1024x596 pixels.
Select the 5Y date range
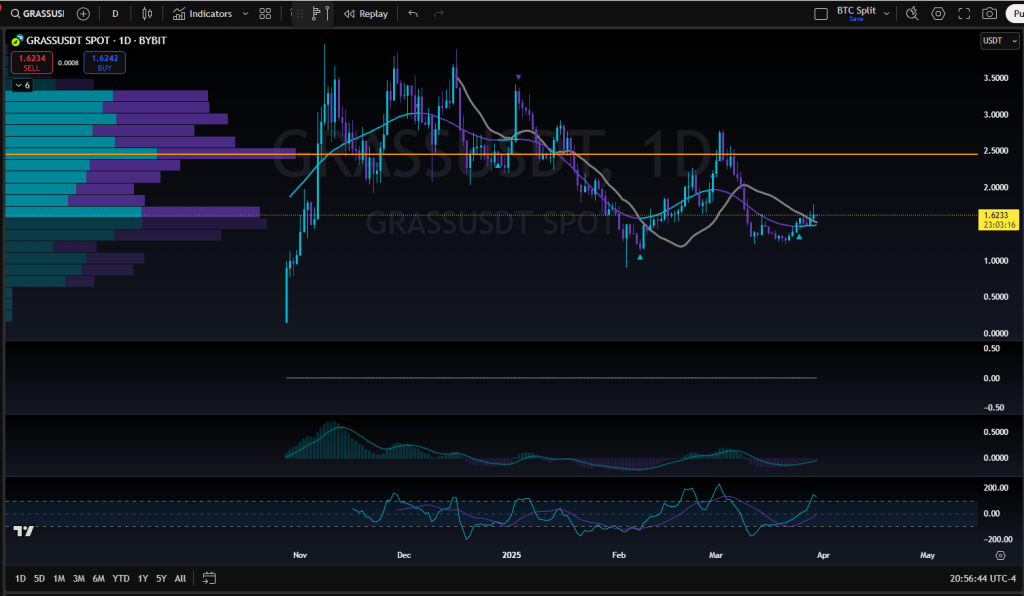[x=161, y=578]
